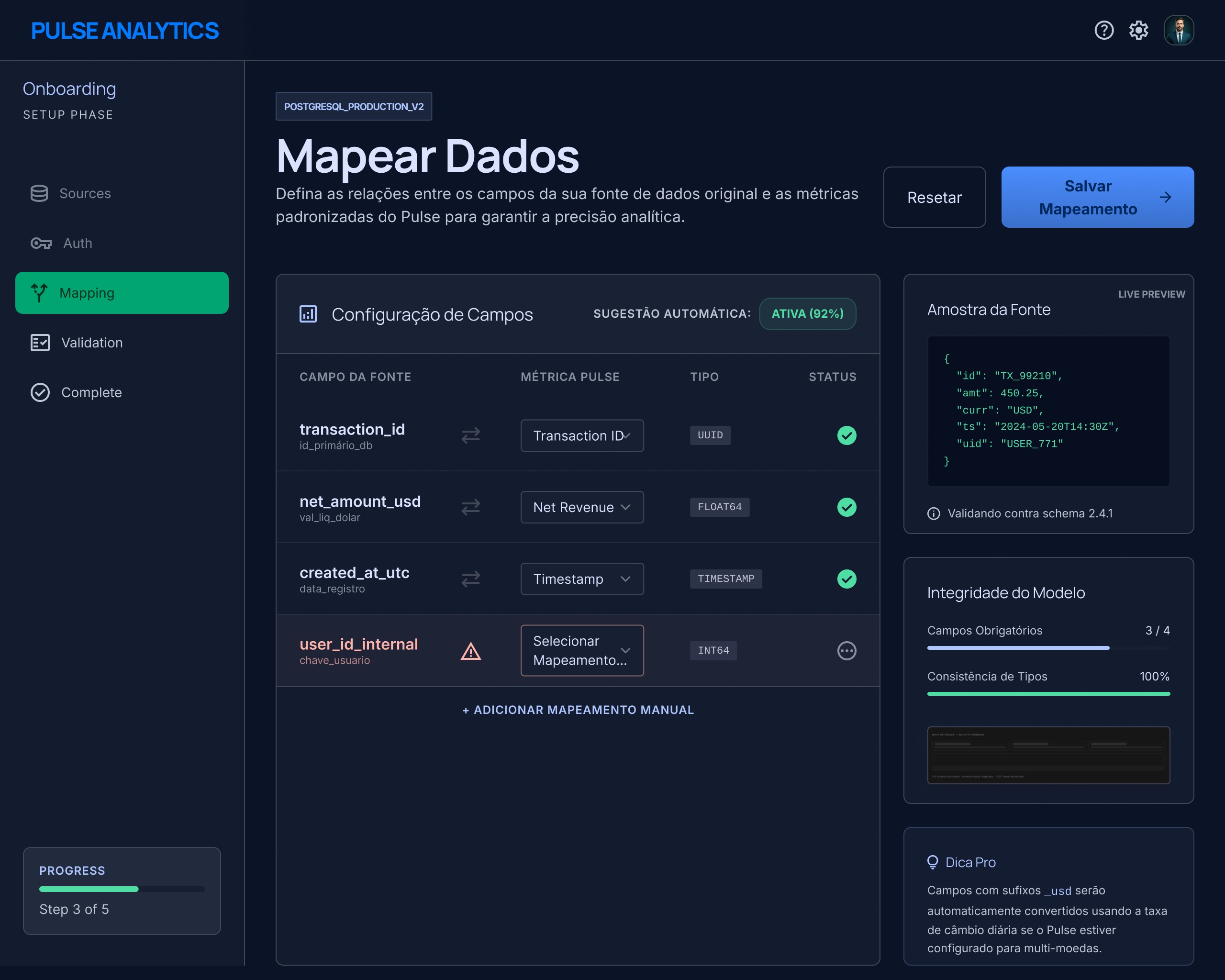This screenshot has width=1225, height=980.
Task: Go to Sources step in sidebar
Action: pyautogui.click(x=122, y=193)
